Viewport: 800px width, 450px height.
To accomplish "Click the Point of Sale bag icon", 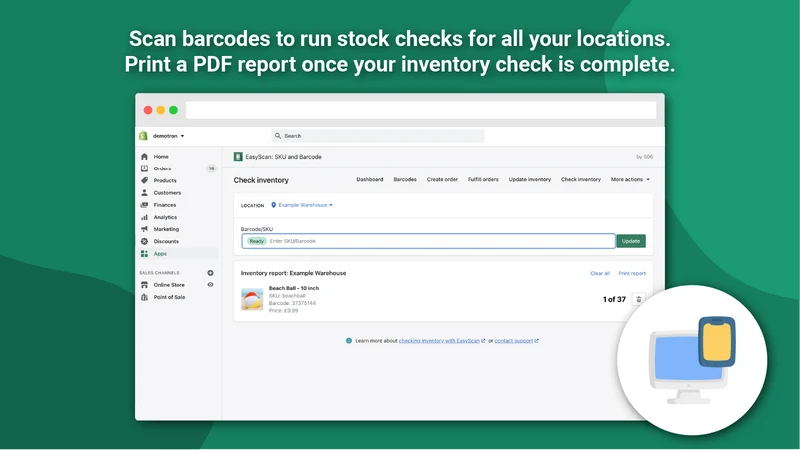I will click(144, 297).
